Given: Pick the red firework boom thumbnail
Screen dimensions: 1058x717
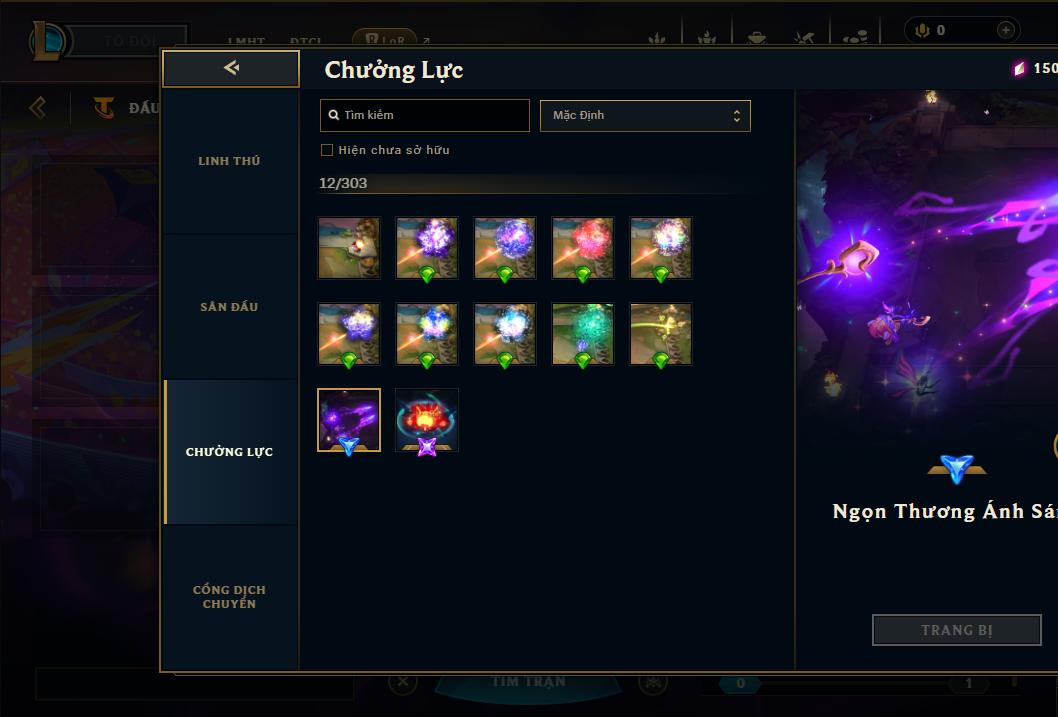Looking at the screenshot, I should [x=582, y=248].
